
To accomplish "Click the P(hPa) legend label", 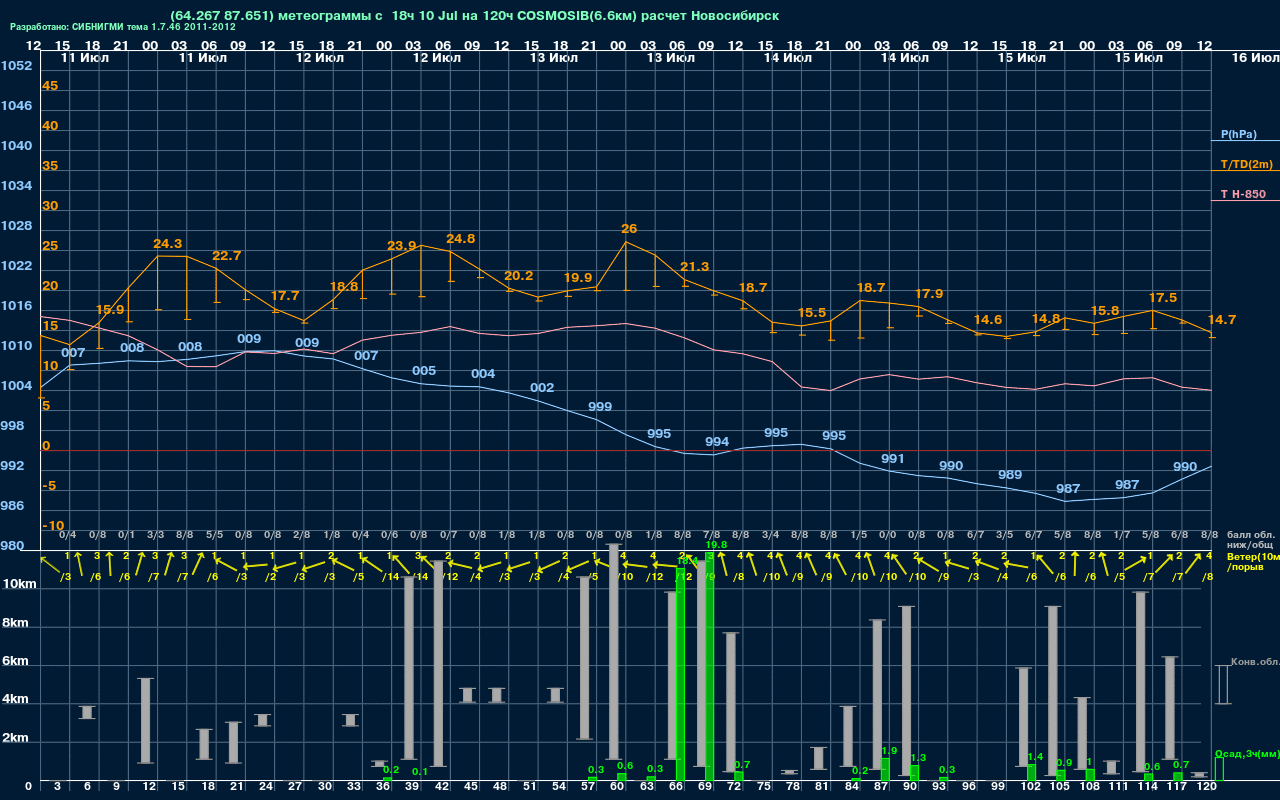I will (1238, 134).
